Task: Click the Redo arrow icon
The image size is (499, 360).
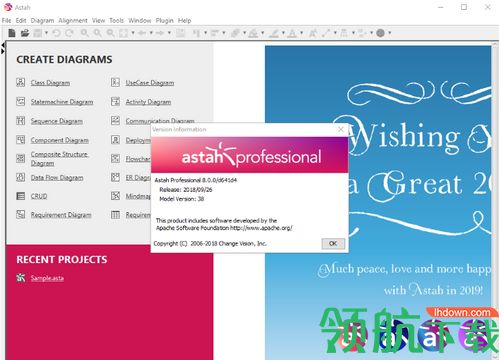Action: click(69, 33)
